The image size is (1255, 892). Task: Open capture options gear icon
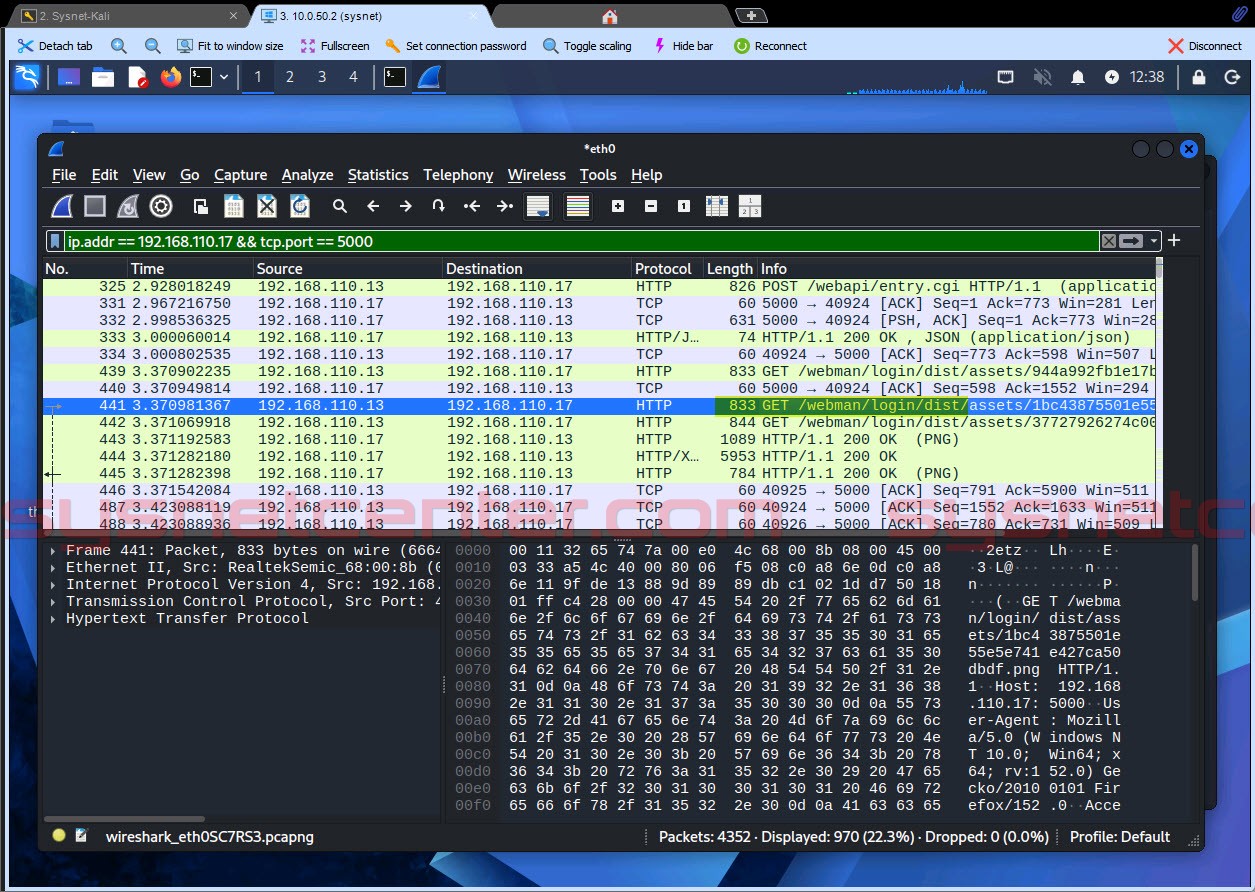pos(161,206)
